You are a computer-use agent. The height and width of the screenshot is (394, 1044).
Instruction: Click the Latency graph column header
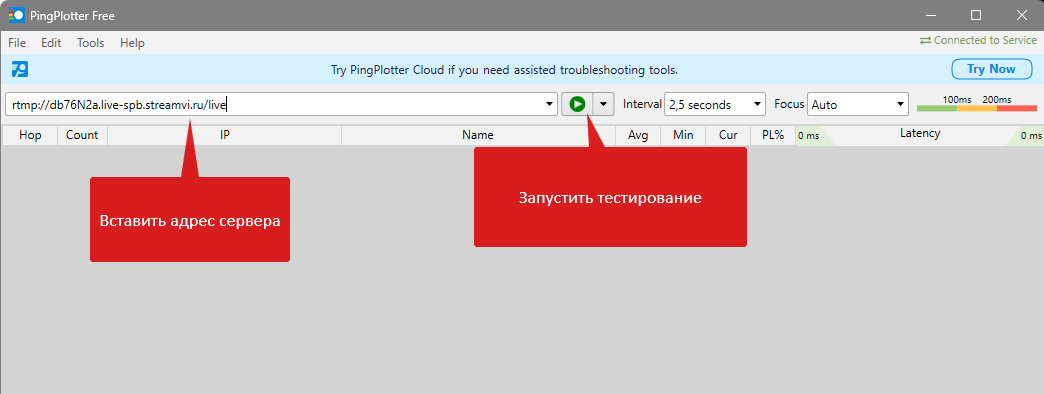(919, 134)
